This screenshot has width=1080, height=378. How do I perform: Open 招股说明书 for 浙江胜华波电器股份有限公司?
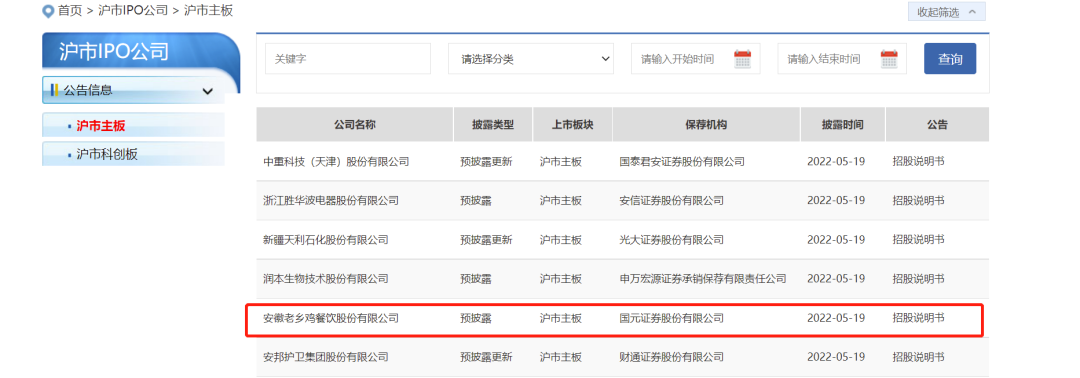coord(918,200)
